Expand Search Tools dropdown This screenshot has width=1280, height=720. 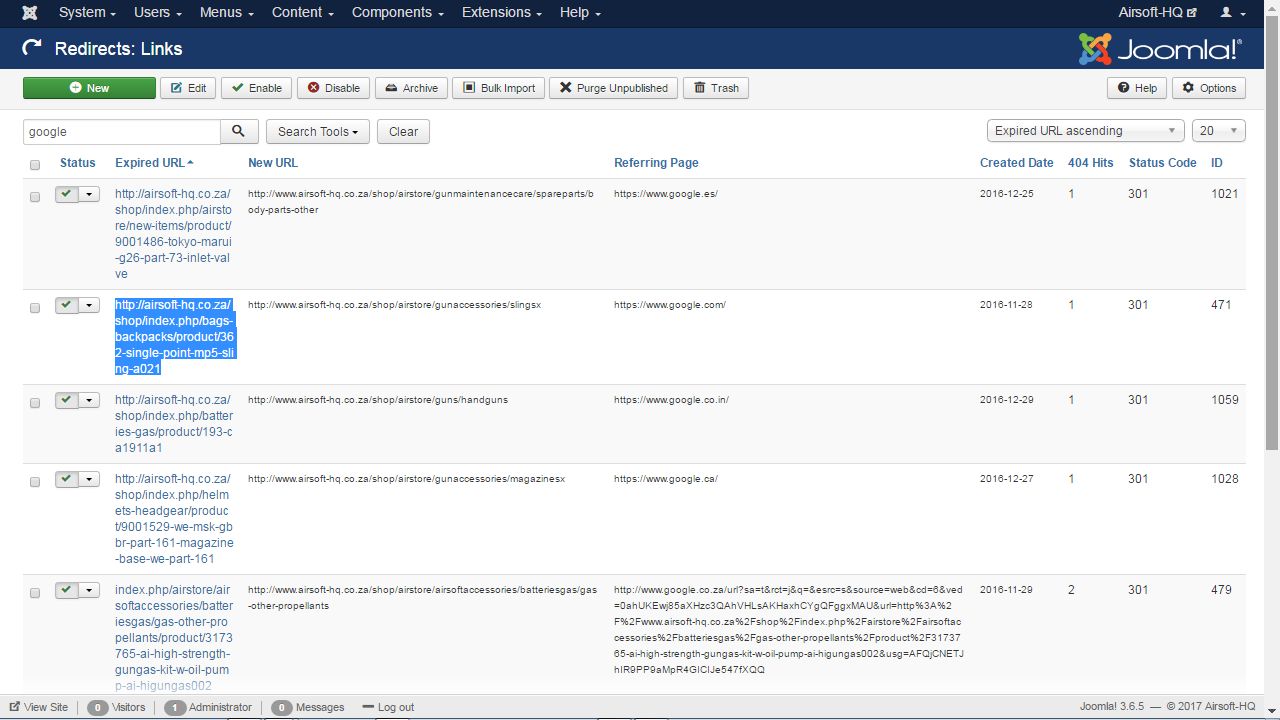coord(318,131)
